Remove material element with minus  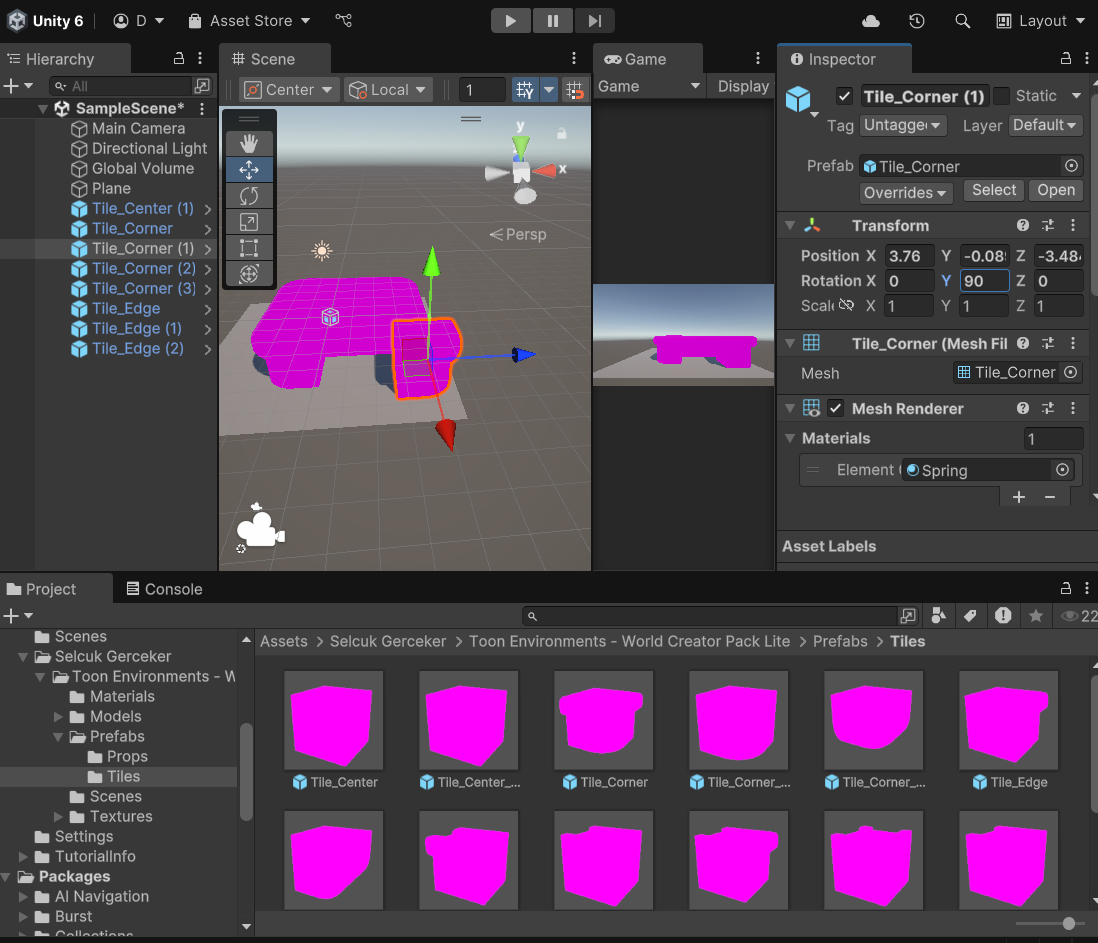click(1050, 497)
